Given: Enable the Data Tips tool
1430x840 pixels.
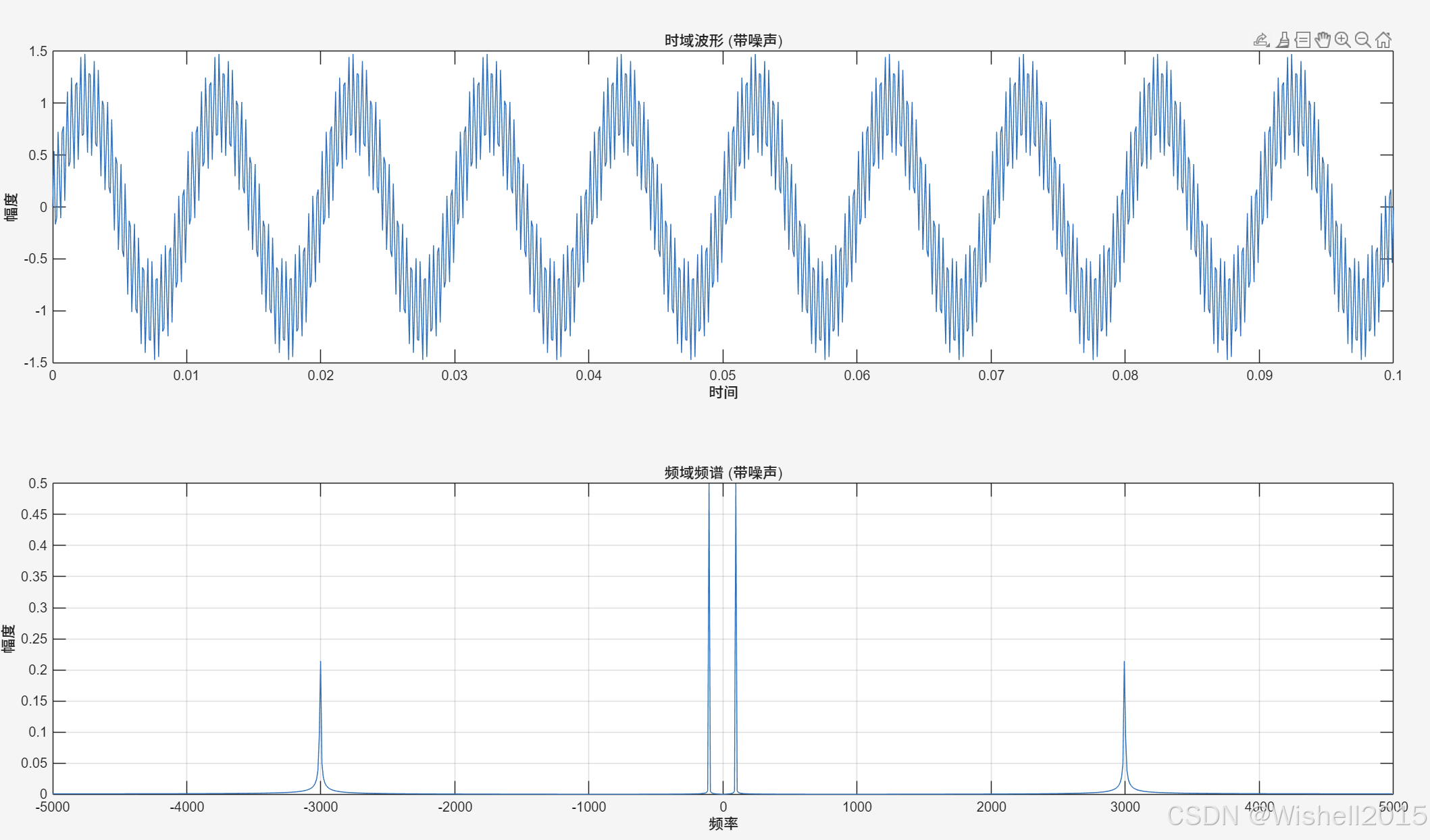Looking at the screenshot, I should [x=1302, y=40].
